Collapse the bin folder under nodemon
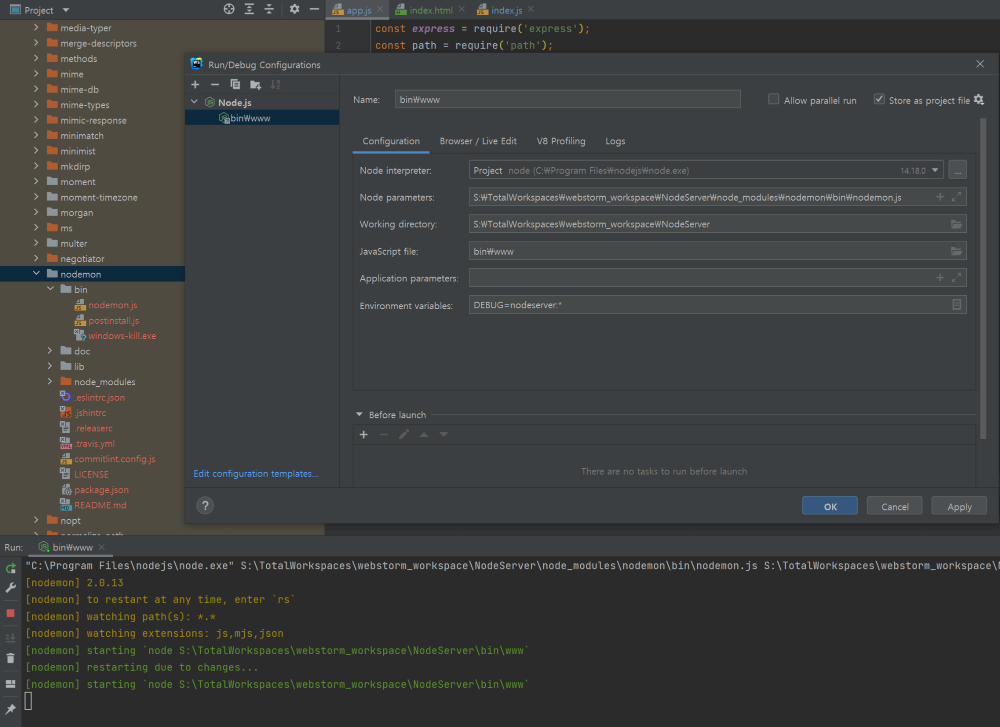This screenshot has width=1000, height=727. 50,289
